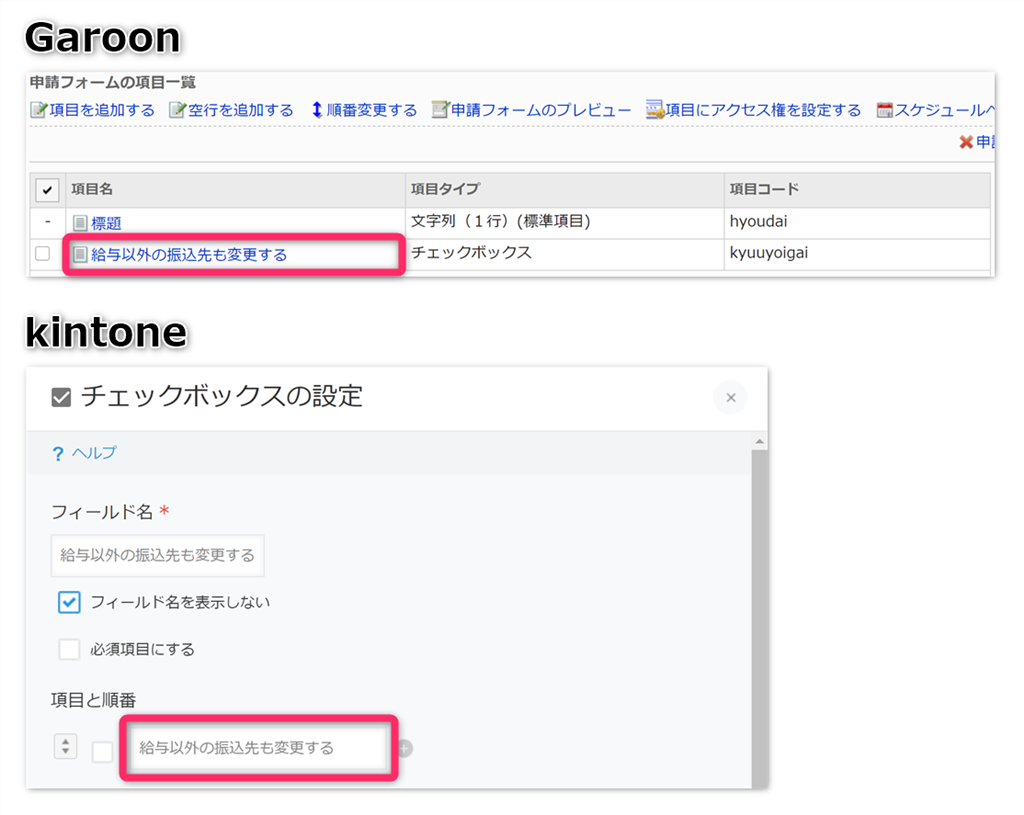Screen dimensions: 1024x815
Task: Click the schedule calendar icon
Action: [x=885, y=110]
